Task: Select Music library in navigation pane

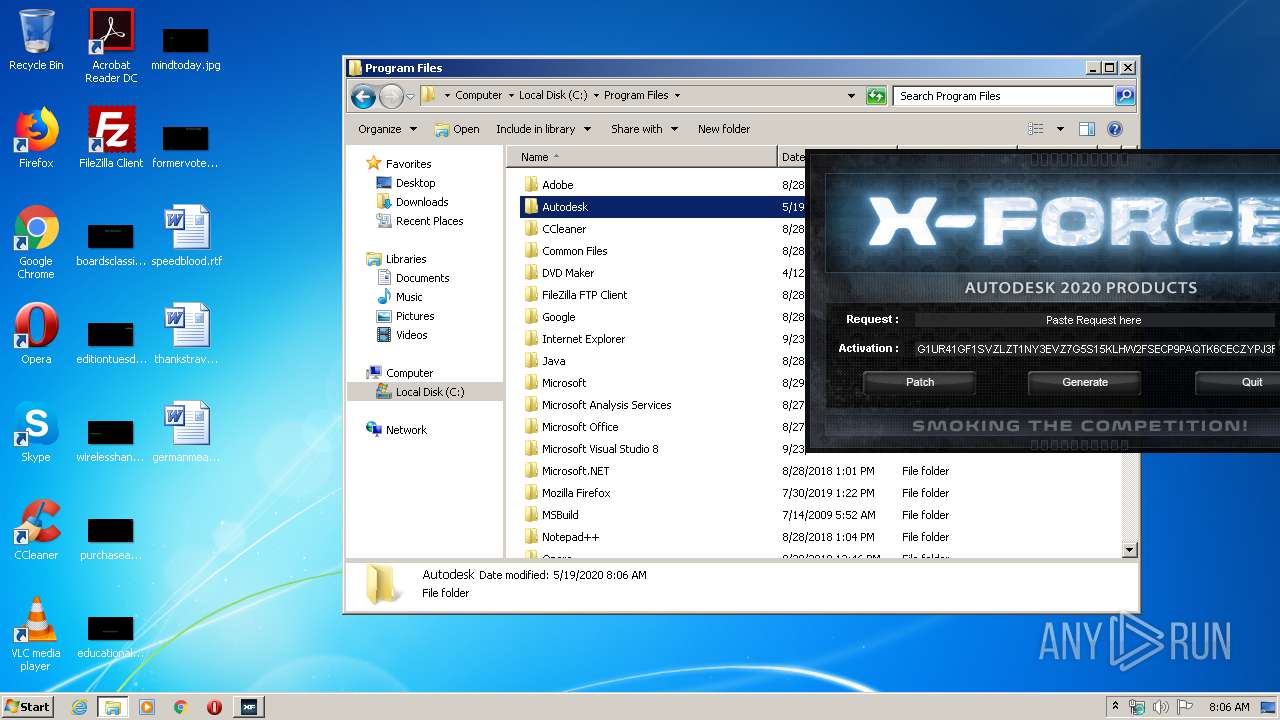Action: coord(408,297)
